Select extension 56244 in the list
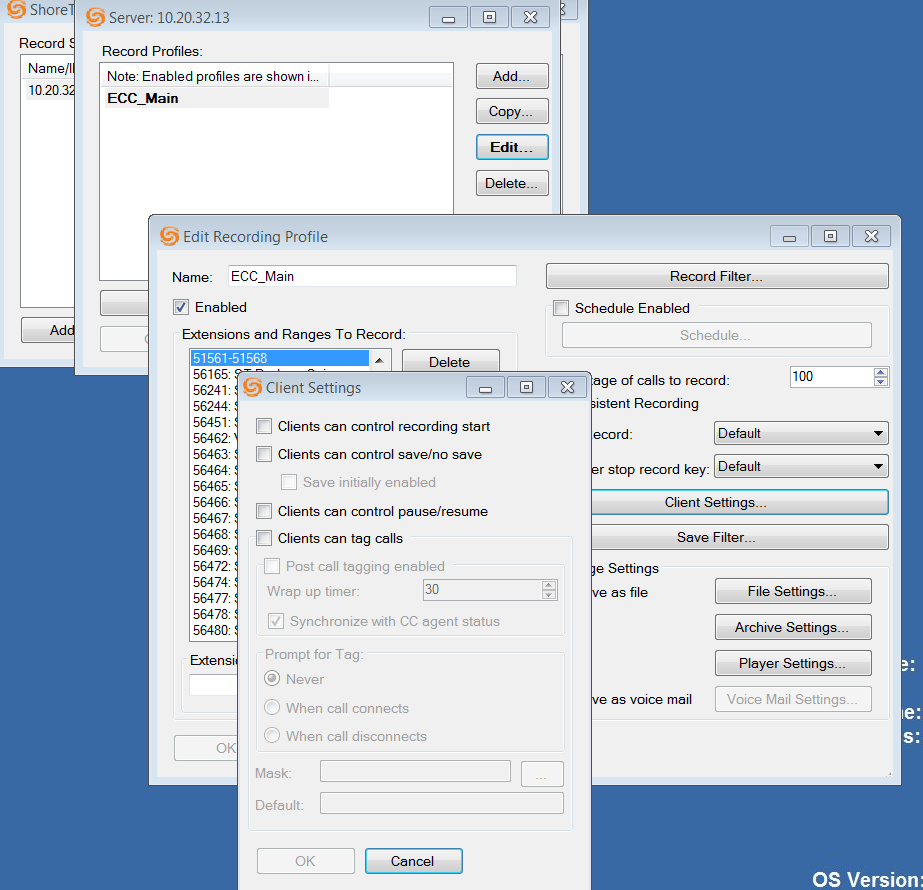This screenshot has height=890, width=923. coord(215,406)
